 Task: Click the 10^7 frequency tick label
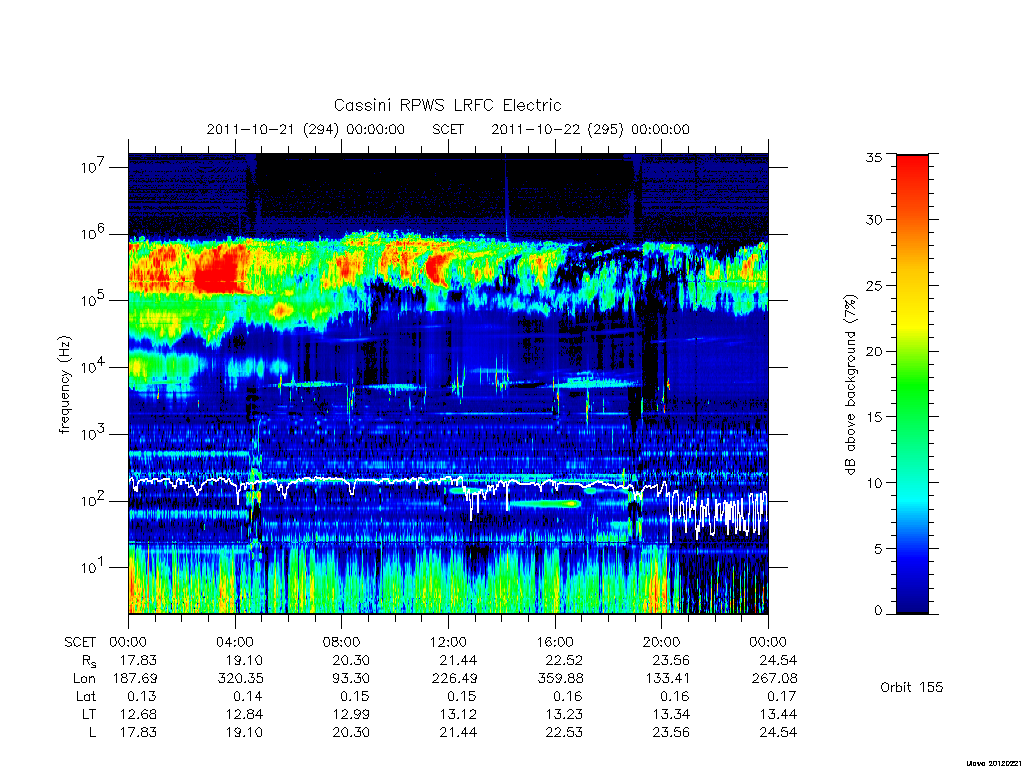click(x=92, y=166)
